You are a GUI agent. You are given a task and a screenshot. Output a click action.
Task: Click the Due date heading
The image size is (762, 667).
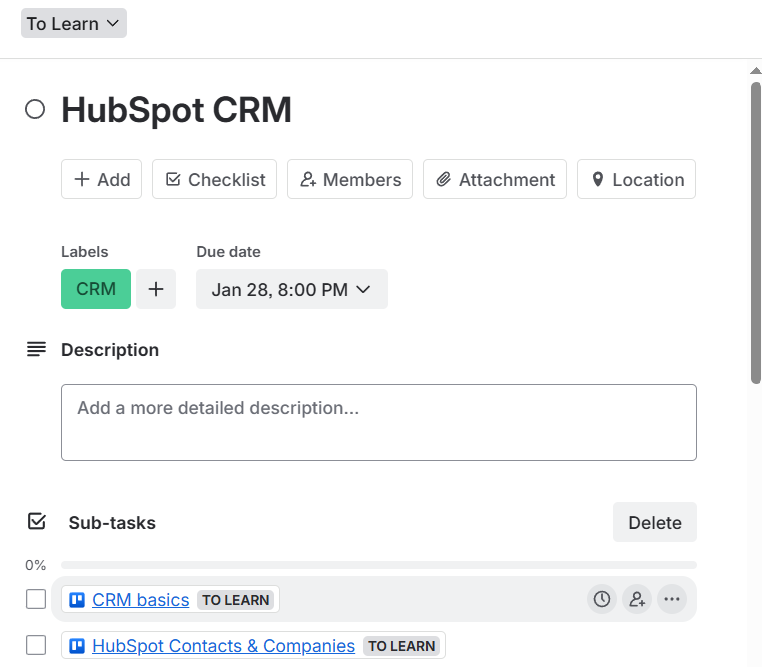point(228,252)
